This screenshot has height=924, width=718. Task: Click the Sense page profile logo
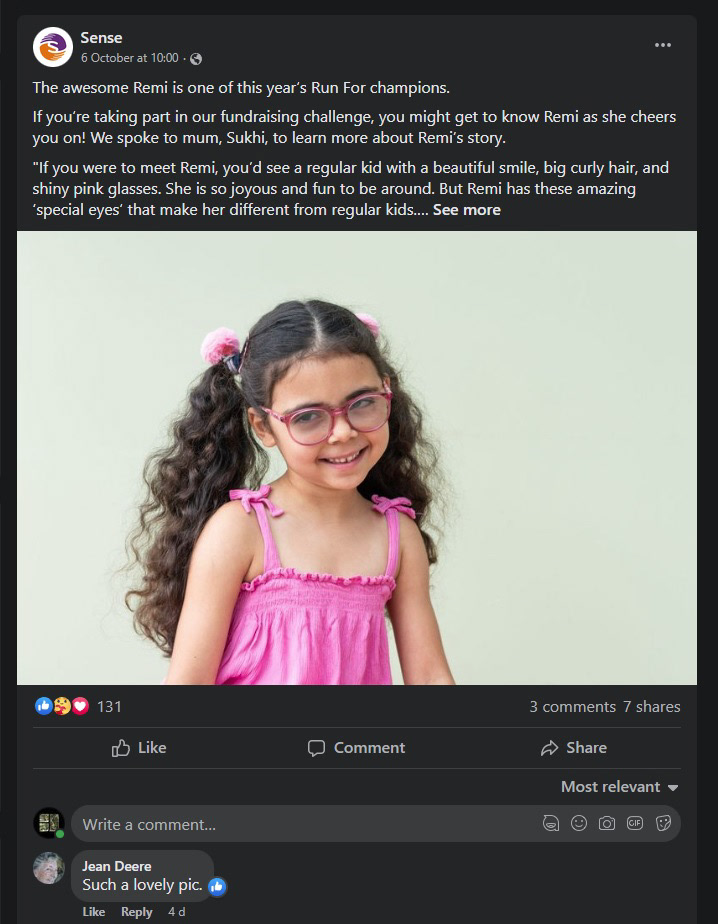point(52,47)
